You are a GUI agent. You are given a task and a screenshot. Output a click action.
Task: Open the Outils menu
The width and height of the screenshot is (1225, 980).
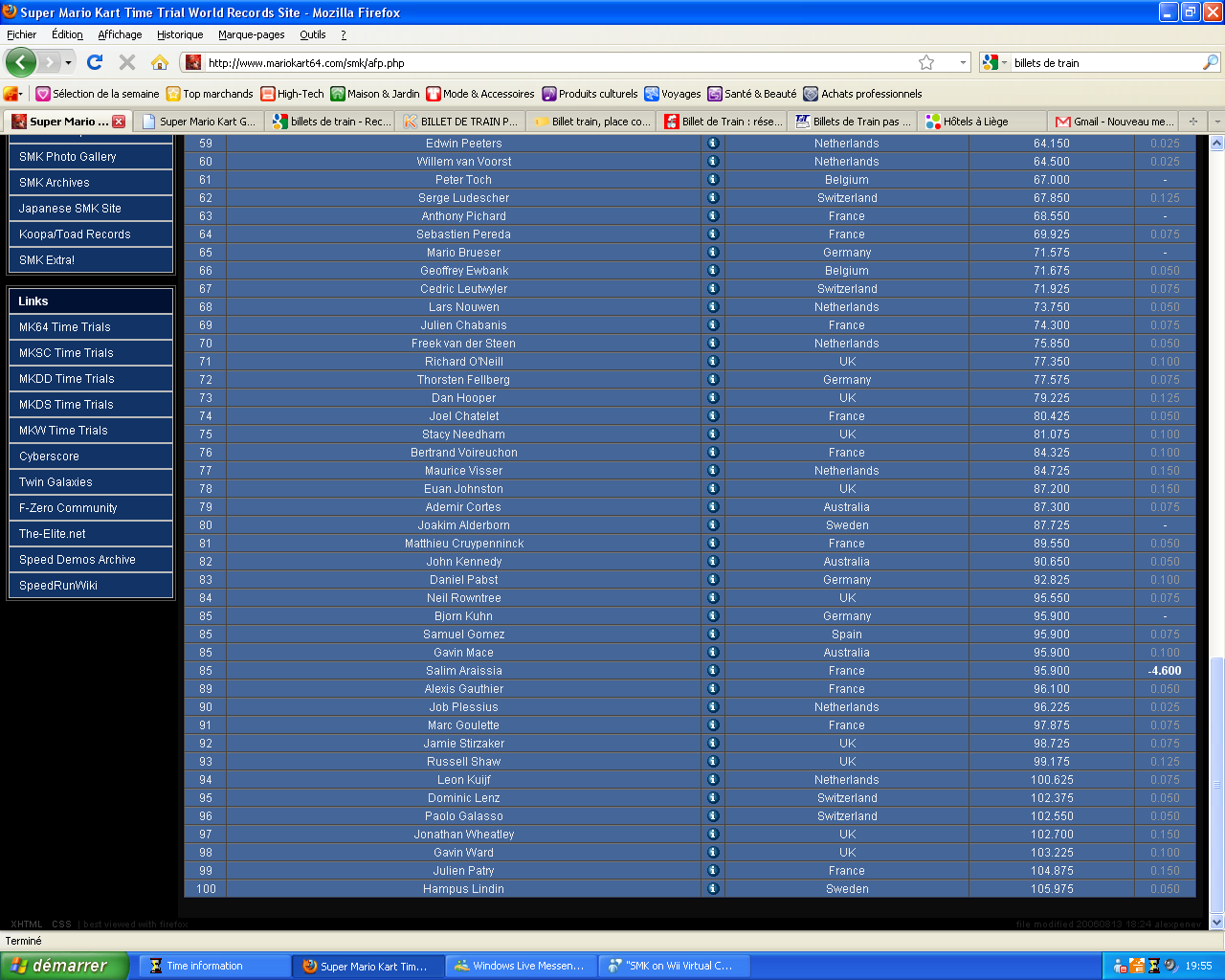(x=313, y=34)
